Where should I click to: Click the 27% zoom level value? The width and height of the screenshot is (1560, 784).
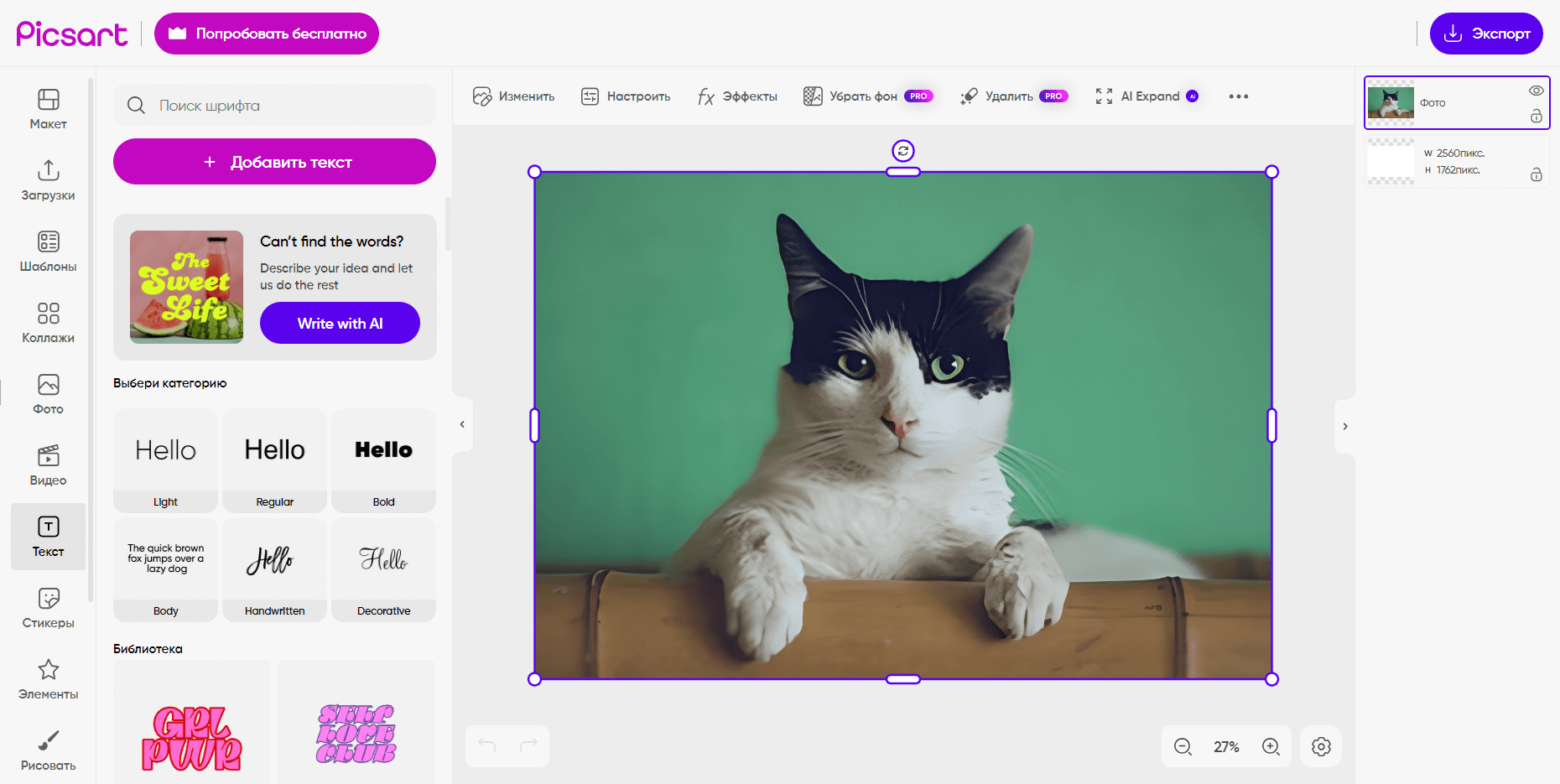1226,746
